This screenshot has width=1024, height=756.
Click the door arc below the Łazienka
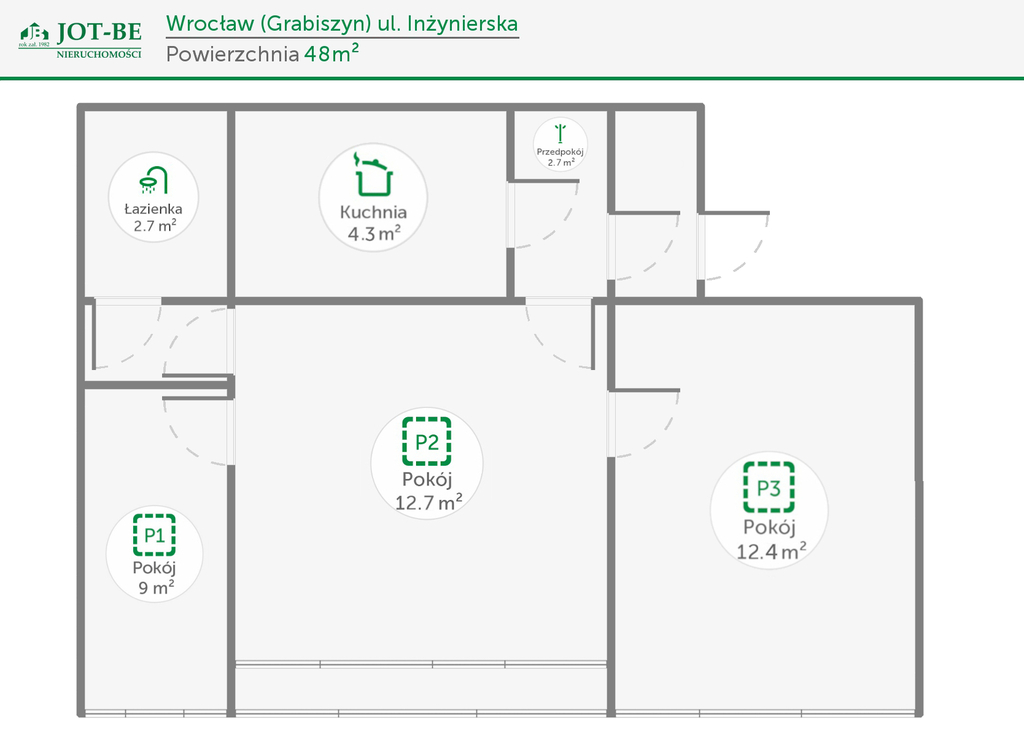[130, 338]
